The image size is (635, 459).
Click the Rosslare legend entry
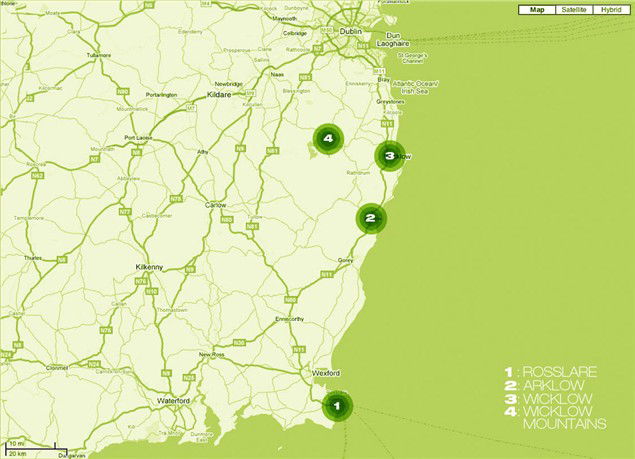[x=556, y=373]
